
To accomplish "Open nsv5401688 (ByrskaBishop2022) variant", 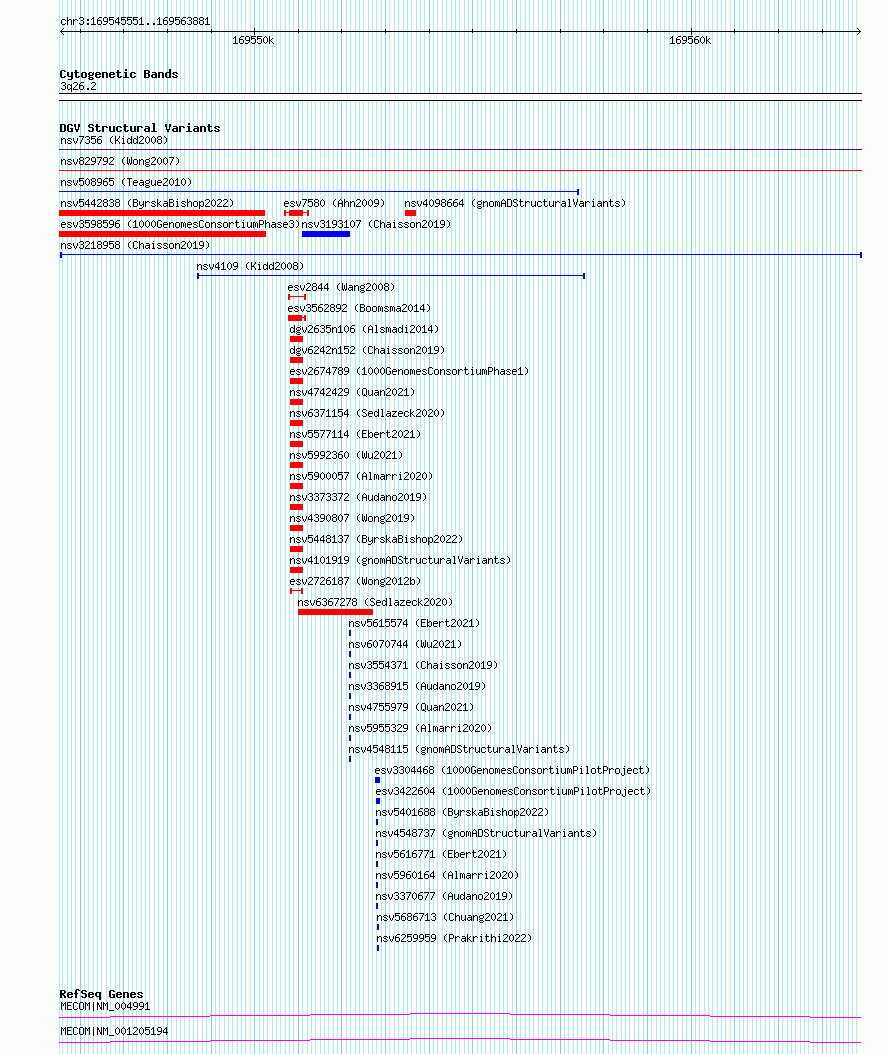I will (462, 812).
